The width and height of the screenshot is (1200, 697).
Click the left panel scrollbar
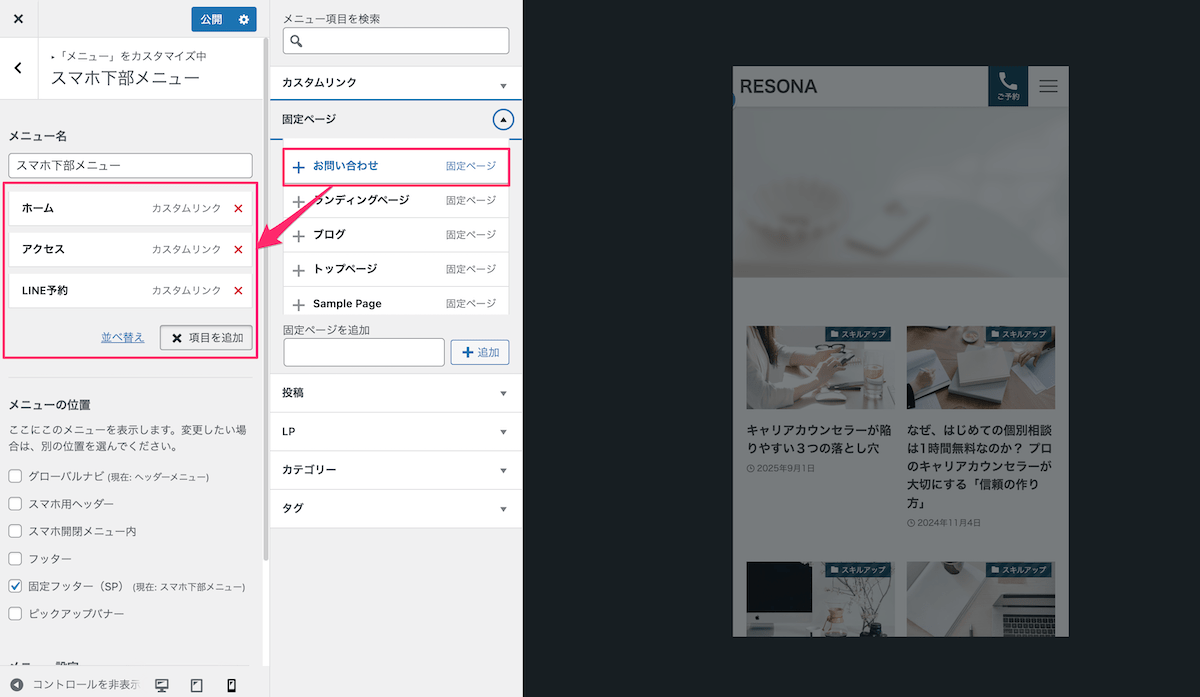pos(266,300)
